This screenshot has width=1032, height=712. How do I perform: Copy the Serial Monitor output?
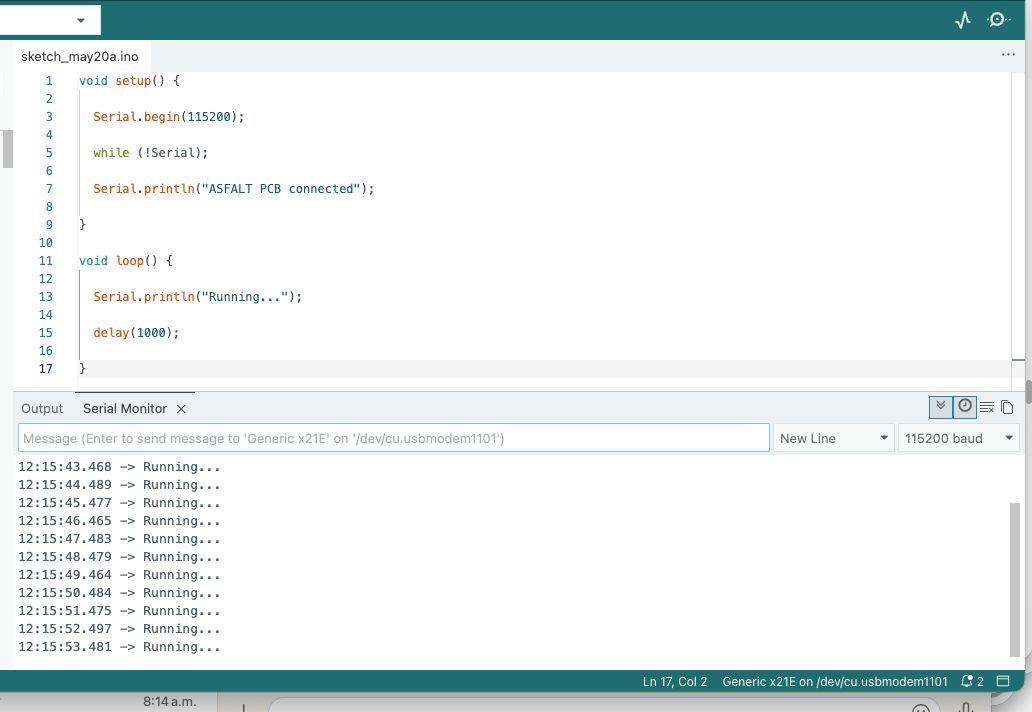[1007, 407]
